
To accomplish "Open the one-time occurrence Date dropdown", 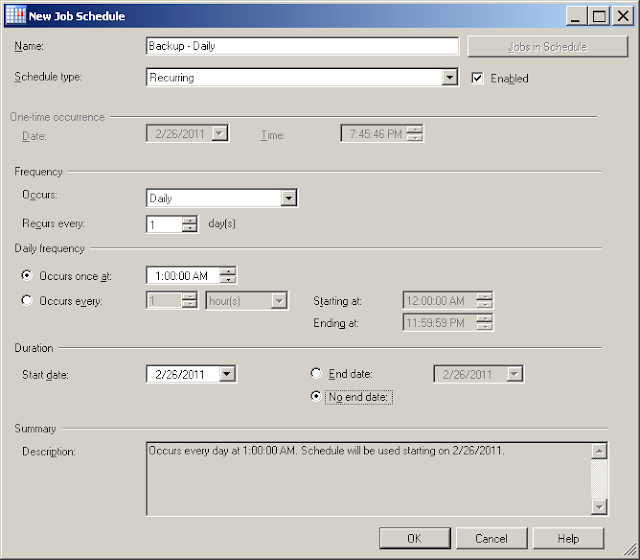I will (220, 133).
